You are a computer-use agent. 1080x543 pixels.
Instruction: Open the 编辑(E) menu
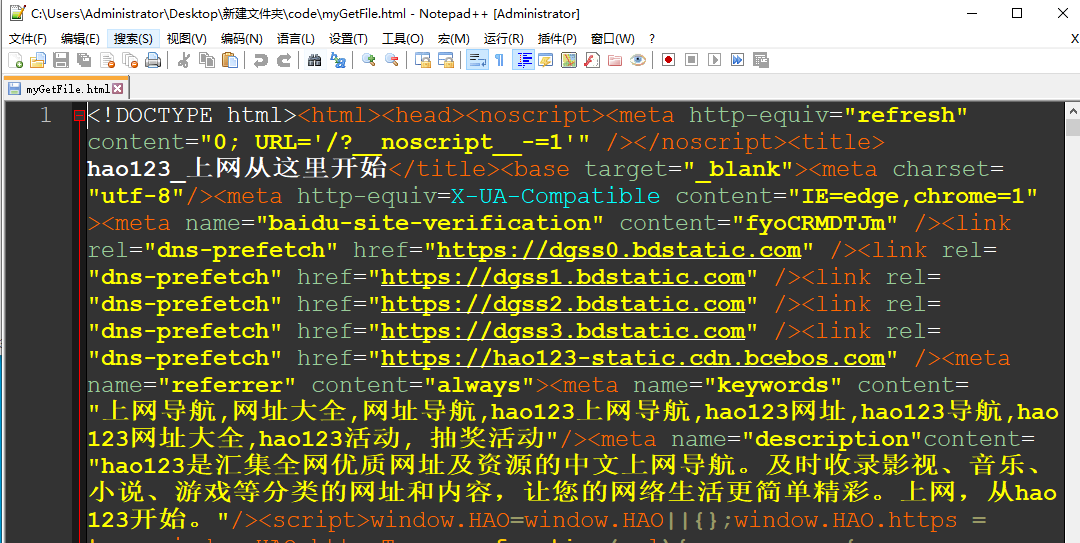click(x=80, y=39)
